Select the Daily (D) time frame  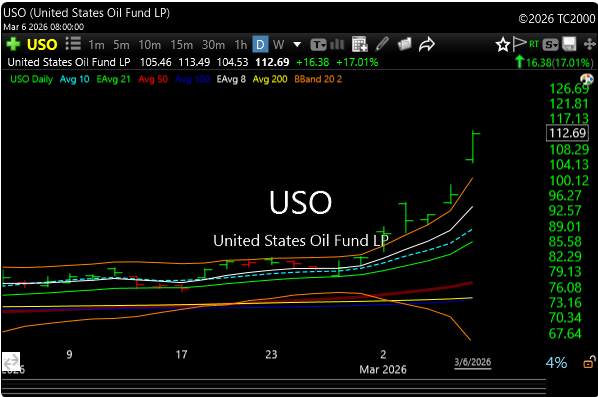(x=260, y=45)
